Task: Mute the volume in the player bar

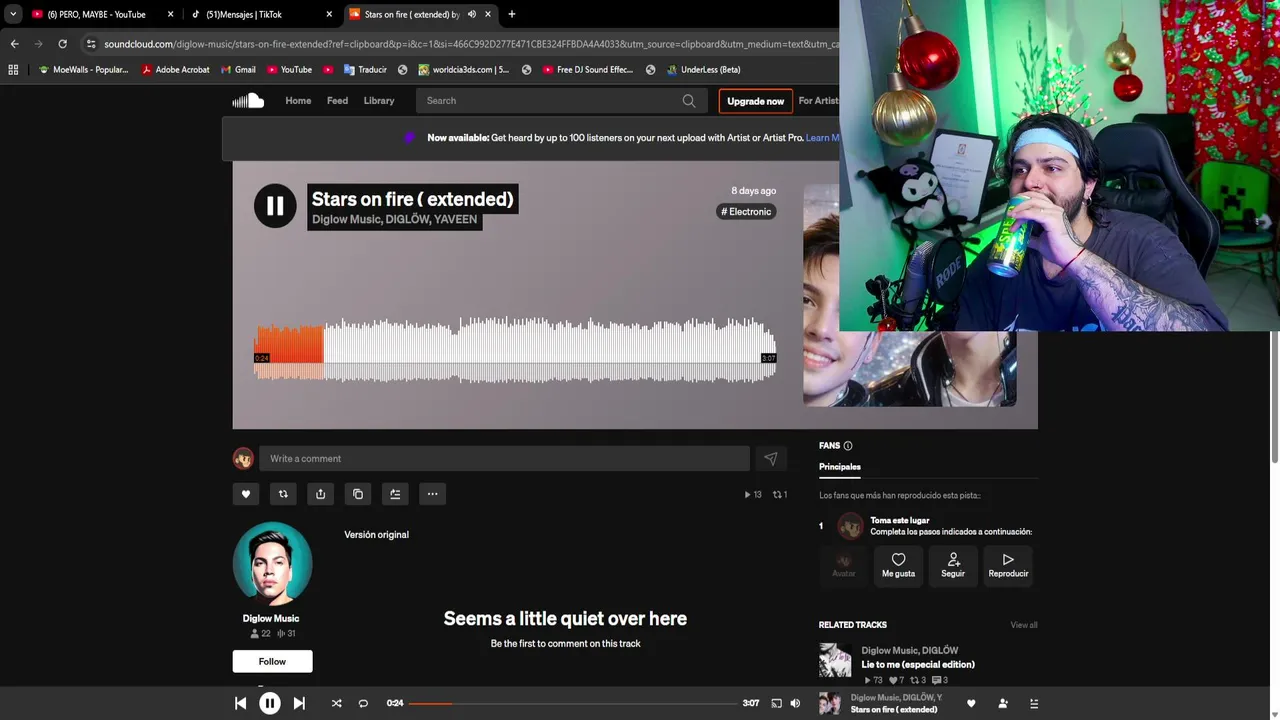Action: pos(795,703)
